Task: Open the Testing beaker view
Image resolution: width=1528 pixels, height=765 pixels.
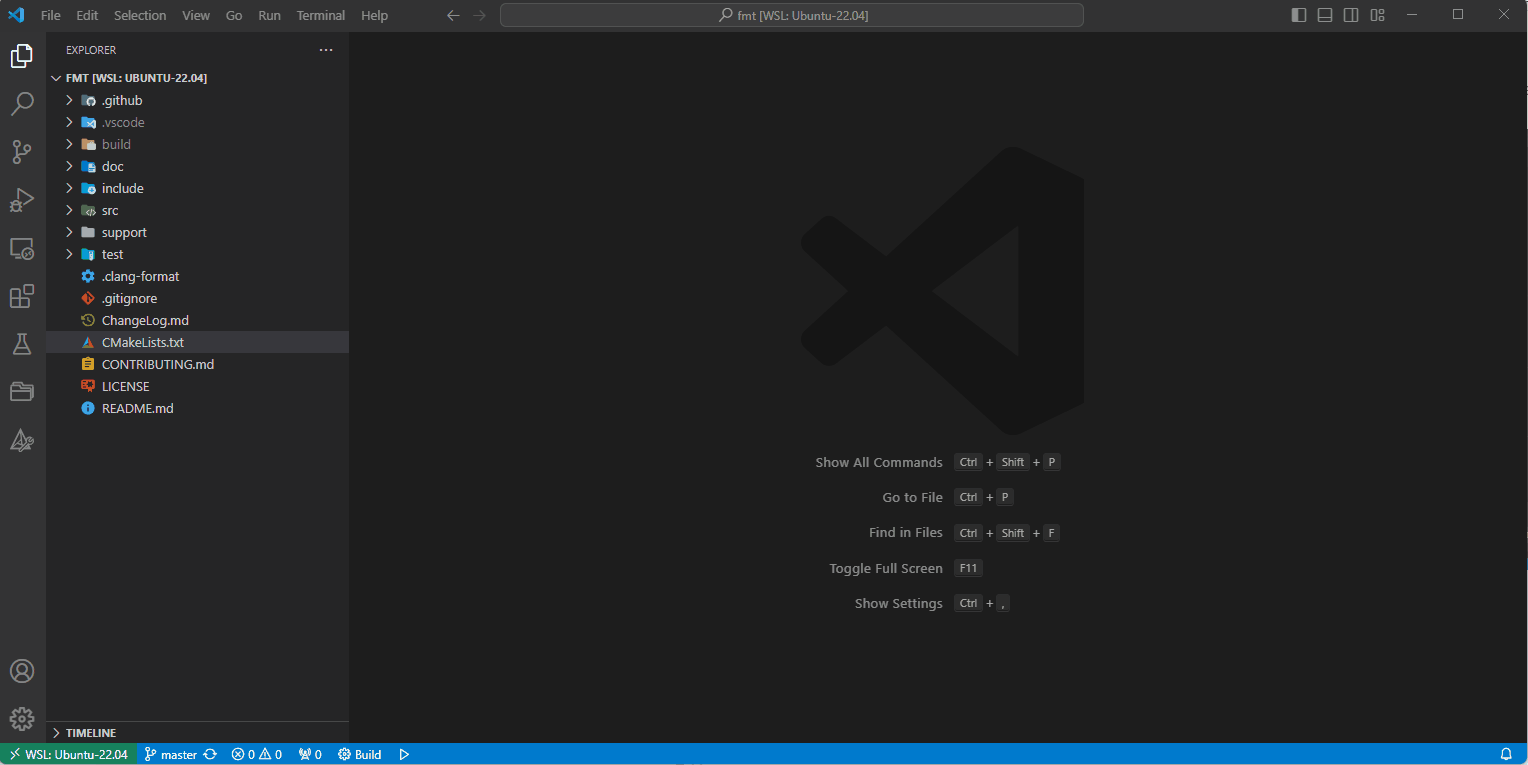Action: point(22,344)
